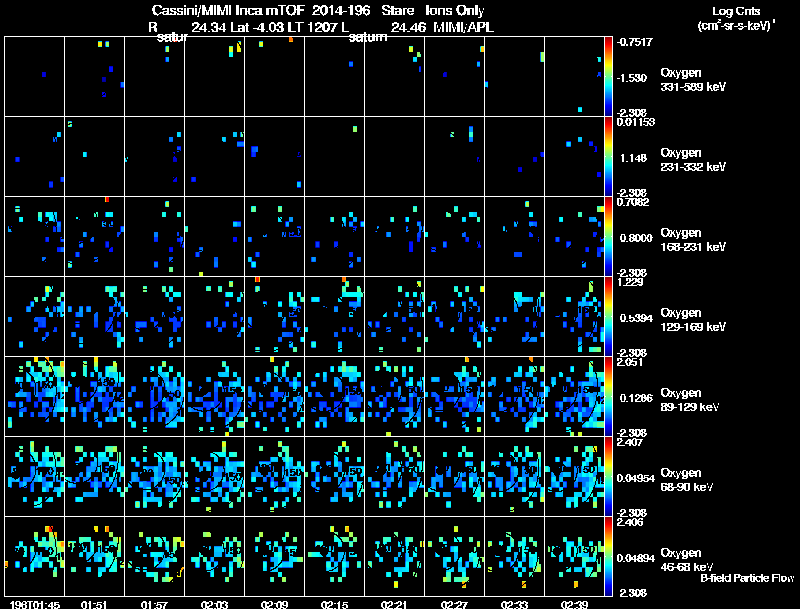
Task: Click the color bar for Oxygen 89-129 keV
Action: (609, 397)
